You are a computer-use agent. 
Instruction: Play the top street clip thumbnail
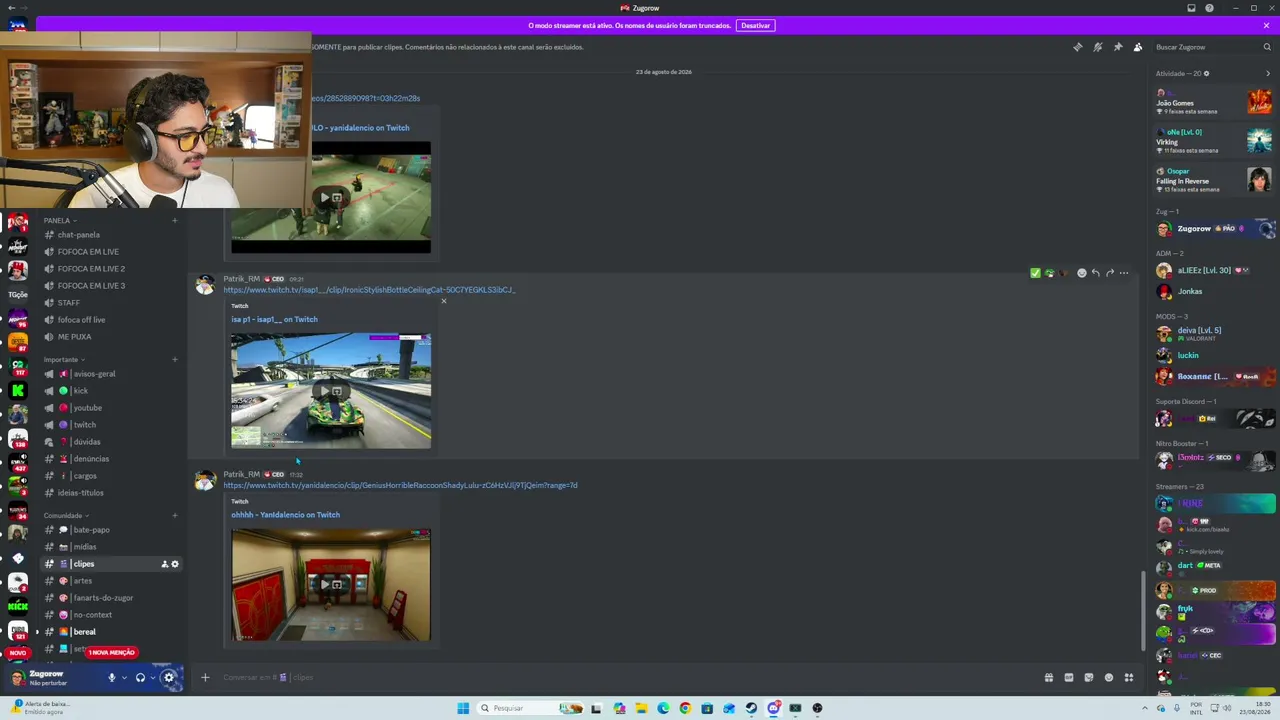331,197
